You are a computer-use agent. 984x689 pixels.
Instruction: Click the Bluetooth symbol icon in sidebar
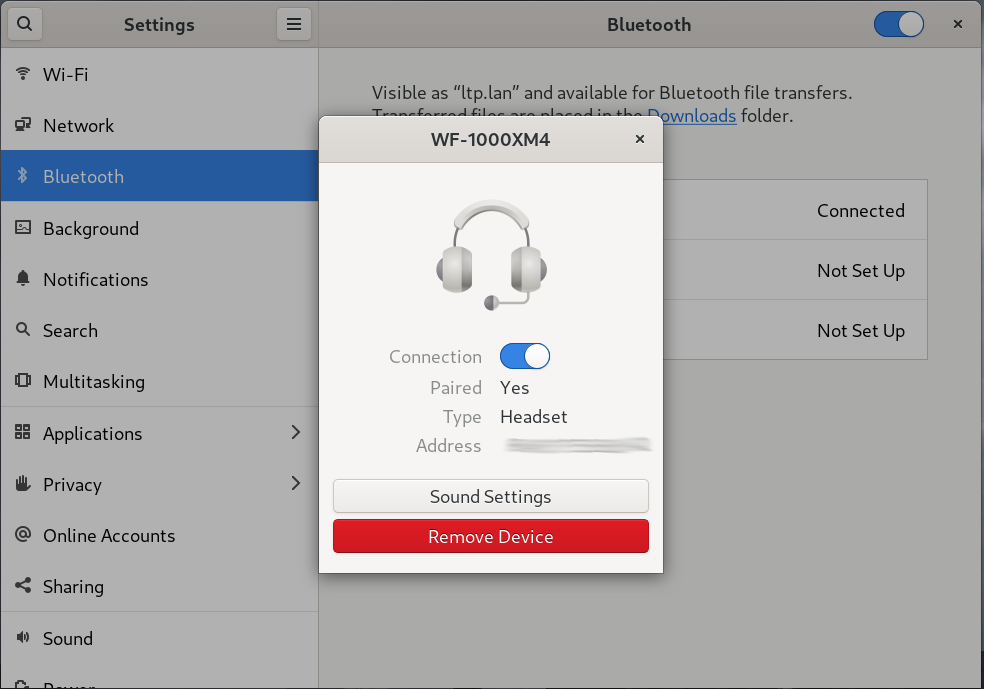tap(23, 176)
